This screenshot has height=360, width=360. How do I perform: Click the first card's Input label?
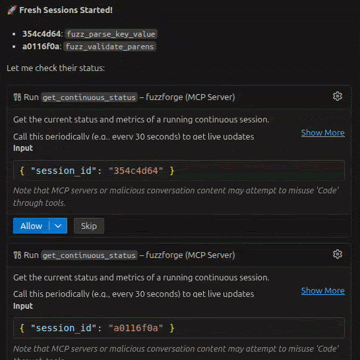tap(23, 148)
